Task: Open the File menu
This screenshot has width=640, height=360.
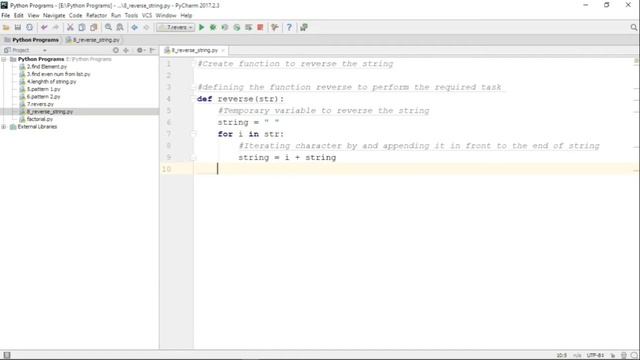Action: 6,16
